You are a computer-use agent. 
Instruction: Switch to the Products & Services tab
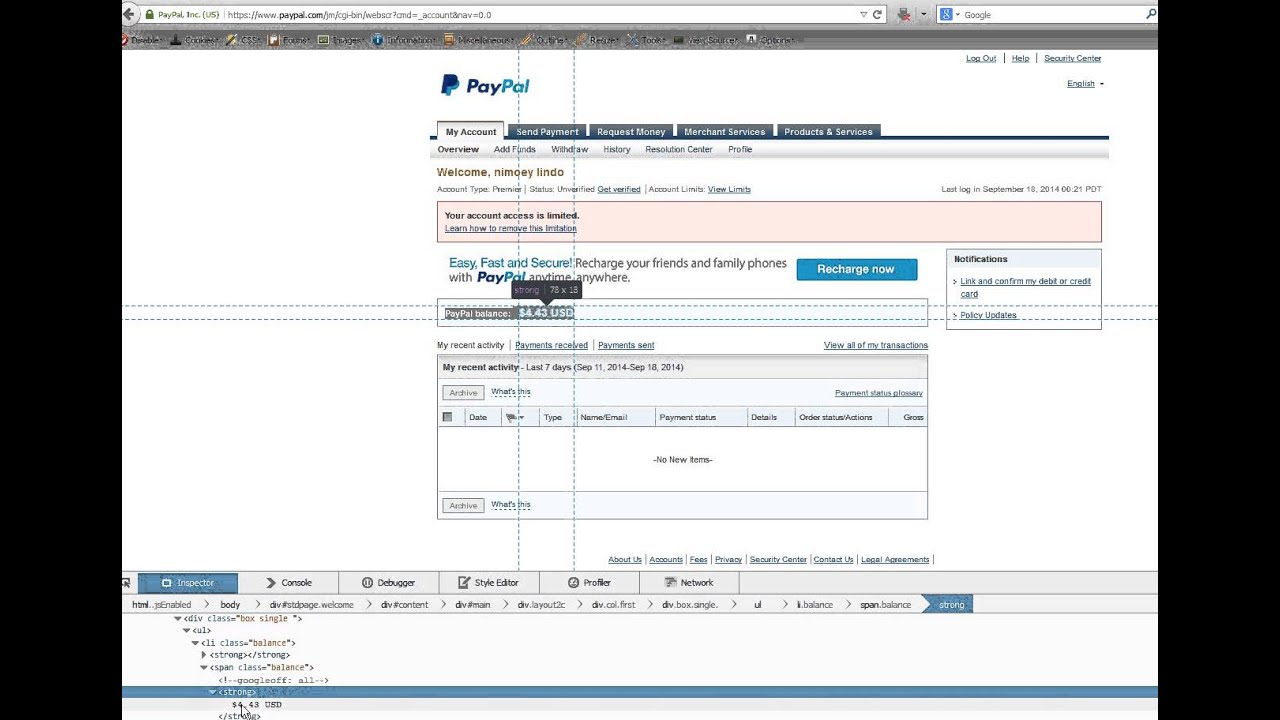coord(828,132)
